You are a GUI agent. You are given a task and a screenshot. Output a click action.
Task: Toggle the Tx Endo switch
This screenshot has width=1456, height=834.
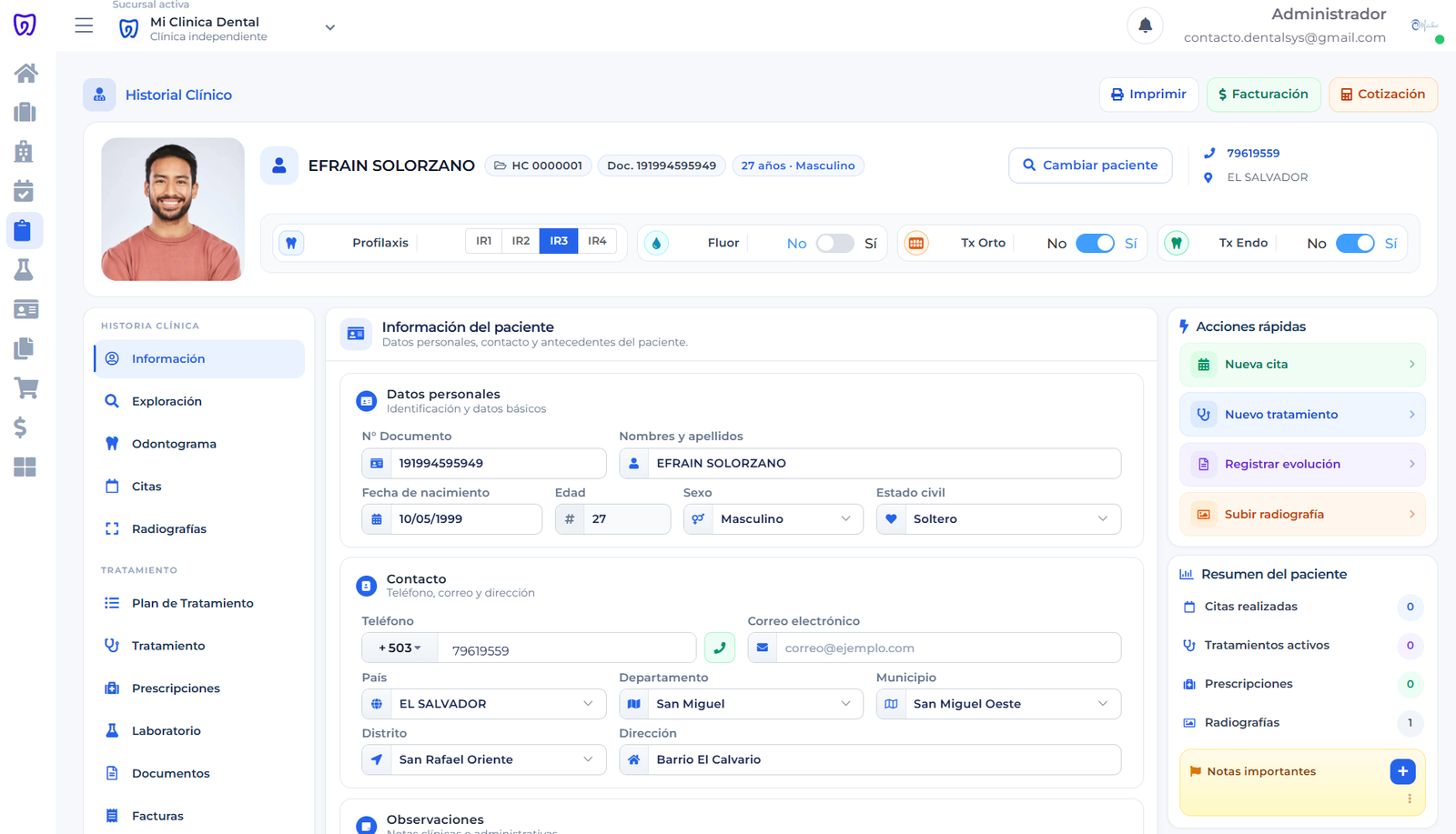1355,243
